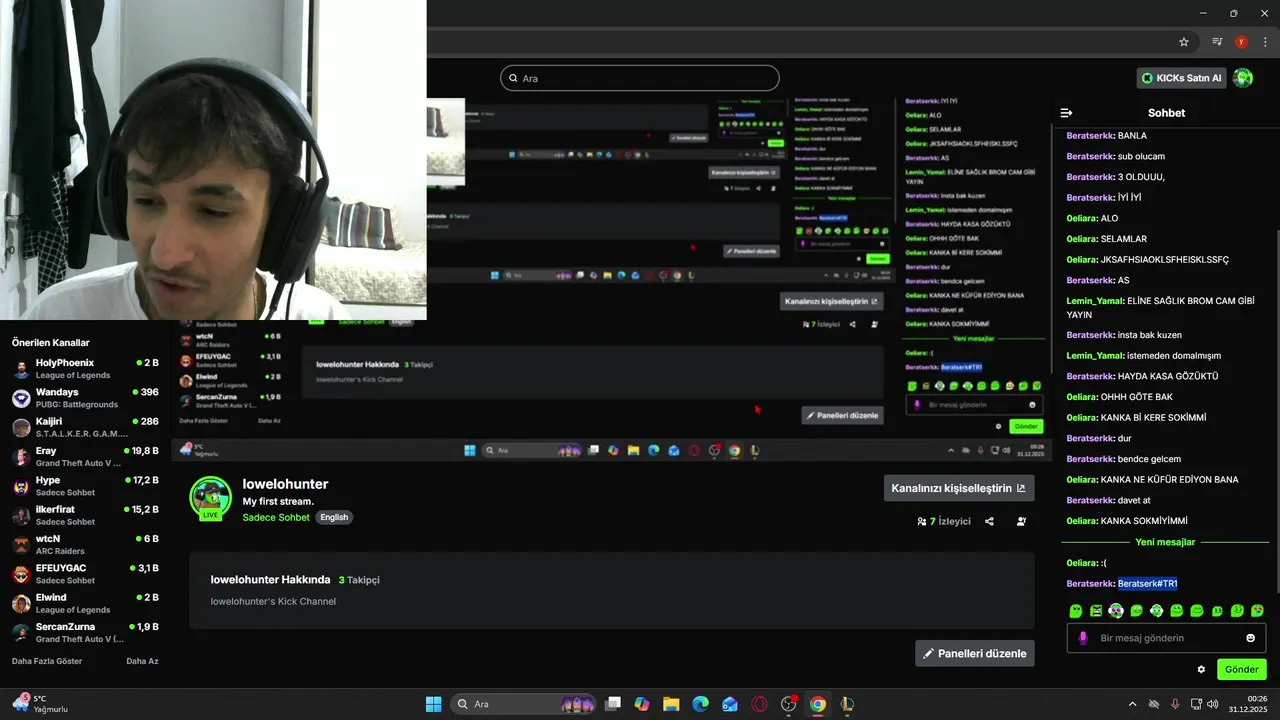Open File Explorer from the taskbar
This screenshot has height=720, width=1280.
[x=671, y=704]
